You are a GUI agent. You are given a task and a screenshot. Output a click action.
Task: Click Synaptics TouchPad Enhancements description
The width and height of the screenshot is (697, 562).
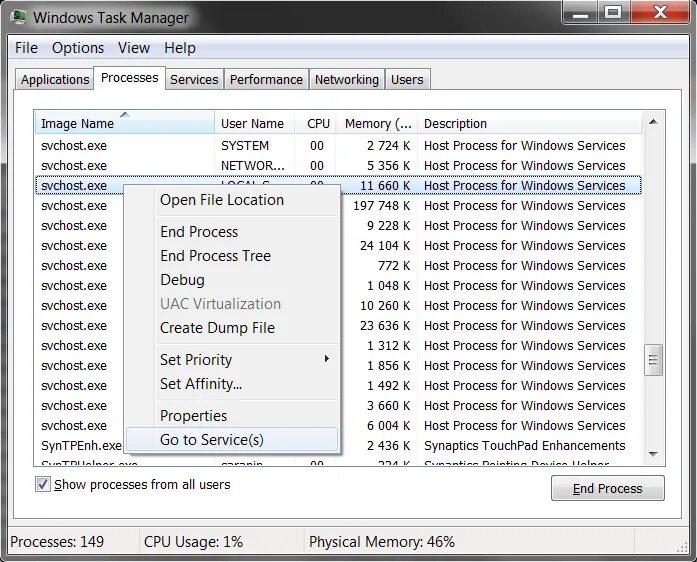[x=525, y=446]
